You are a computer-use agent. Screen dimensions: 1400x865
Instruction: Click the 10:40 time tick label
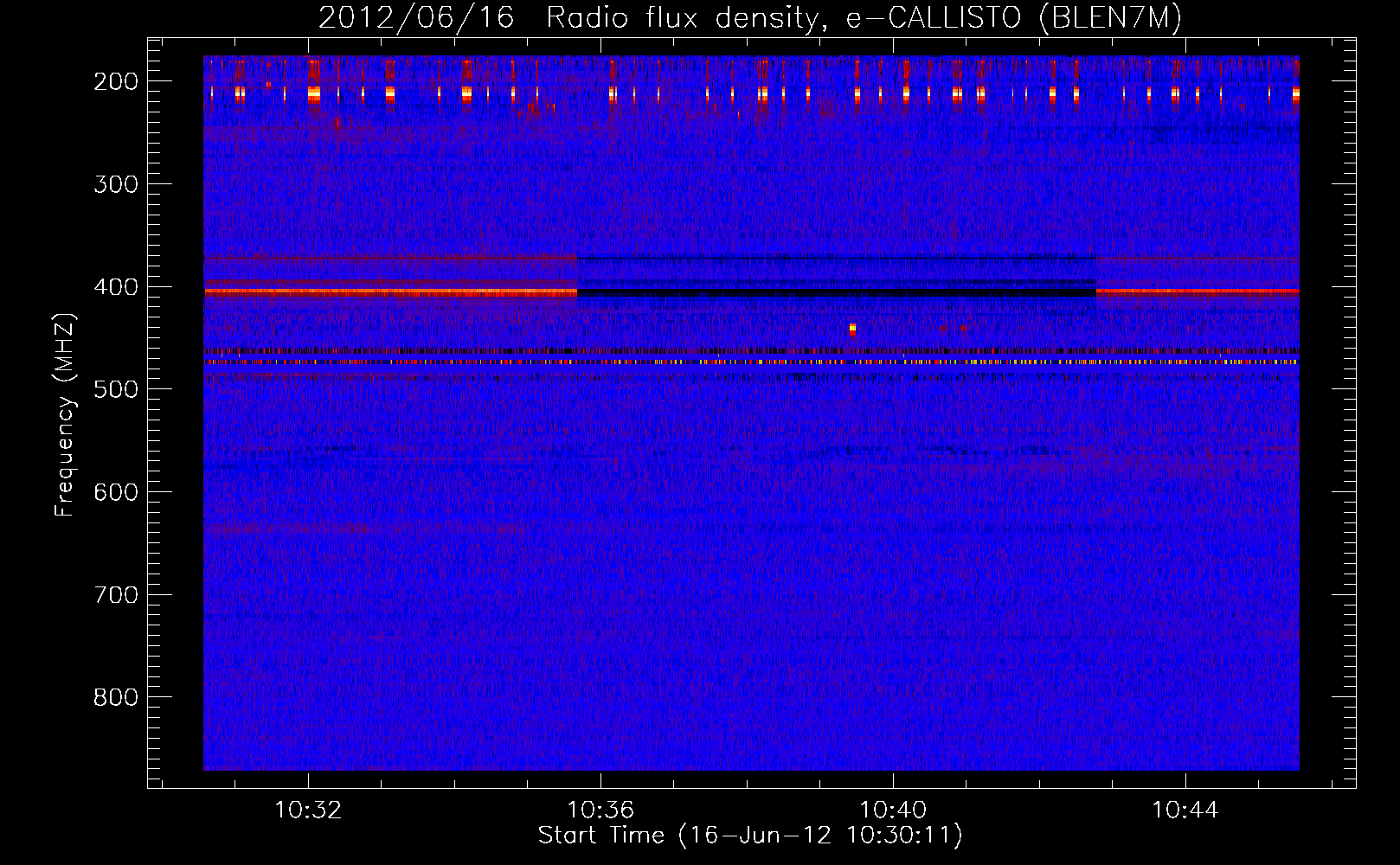(x=893, y=811)
